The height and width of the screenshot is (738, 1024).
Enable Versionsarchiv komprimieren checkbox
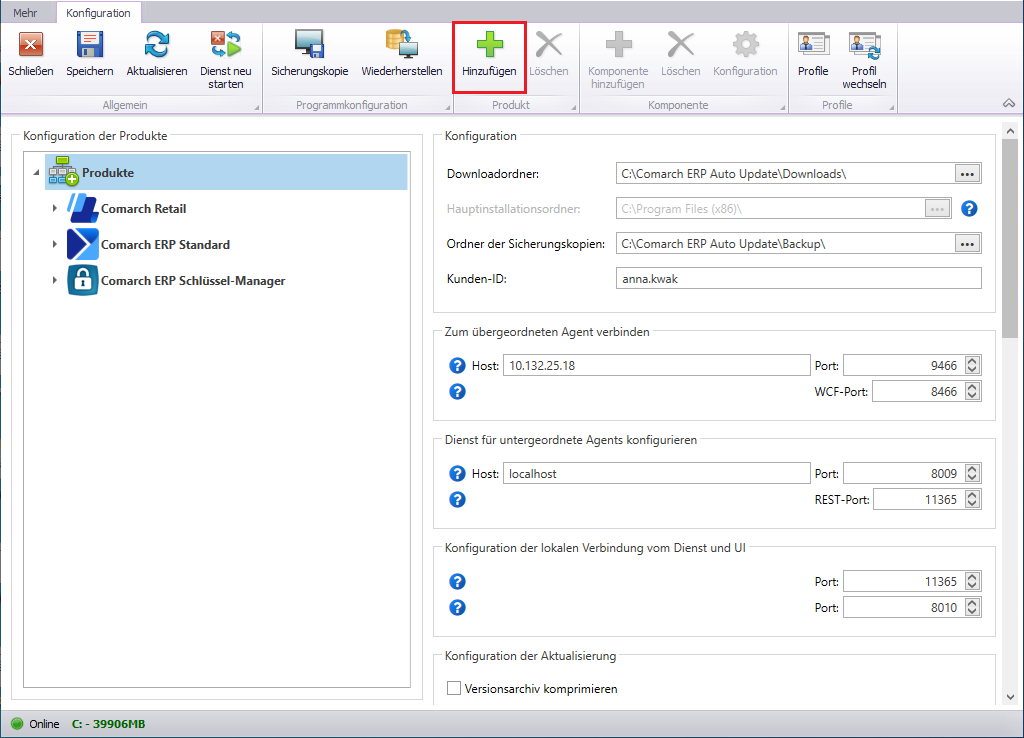(x=454, y=688)
